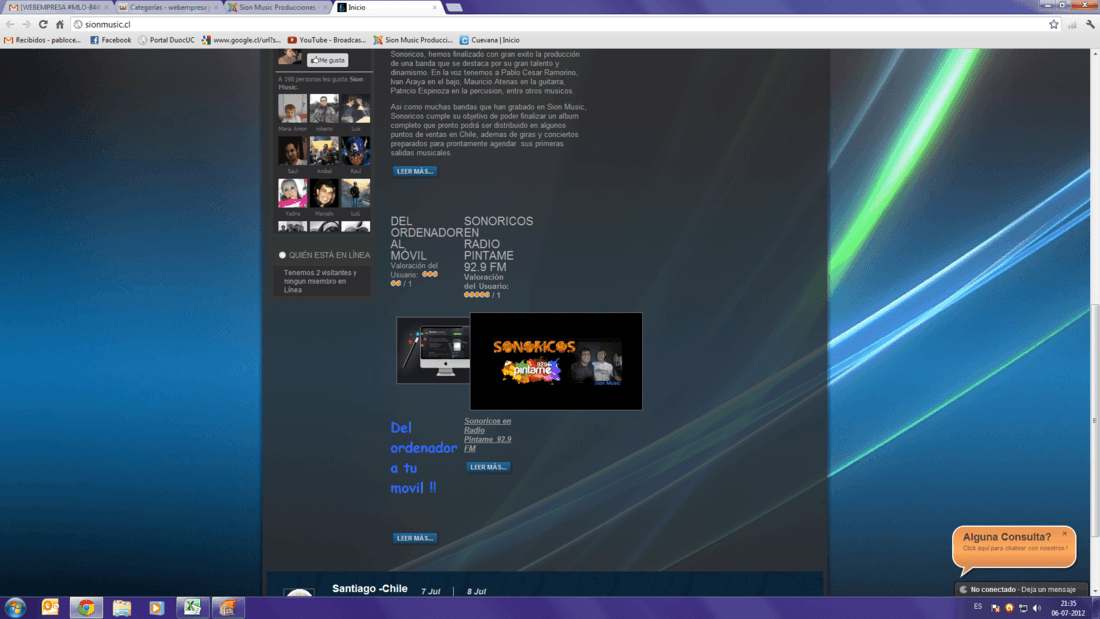The width and height of the screenshot is (1100, 619).
Task: Open Saul's Facebook profile photo
Action: tap(293, 151)
